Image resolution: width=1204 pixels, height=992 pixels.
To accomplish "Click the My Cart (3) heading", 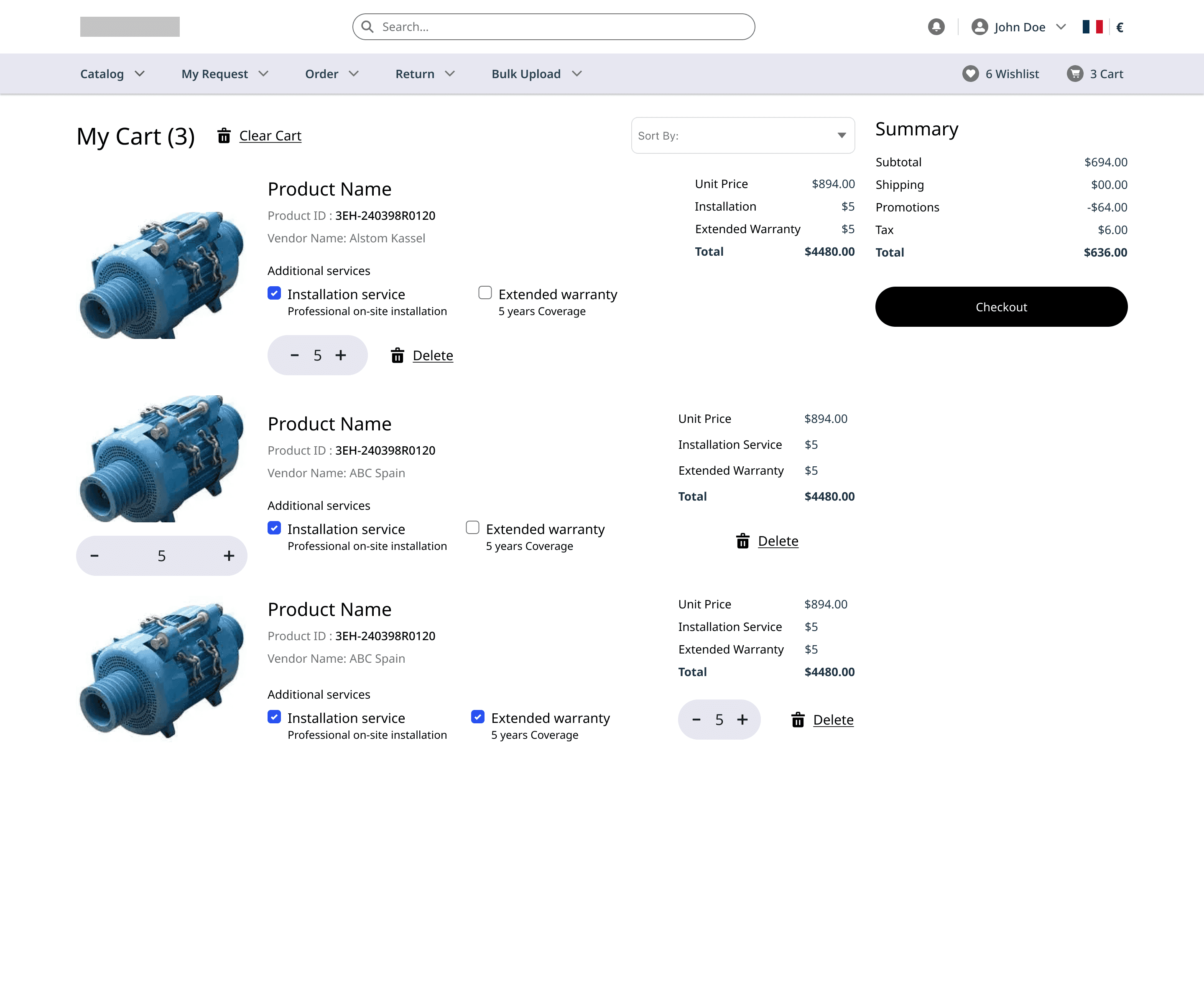I will pyautogui.click(x=135, y=136).
